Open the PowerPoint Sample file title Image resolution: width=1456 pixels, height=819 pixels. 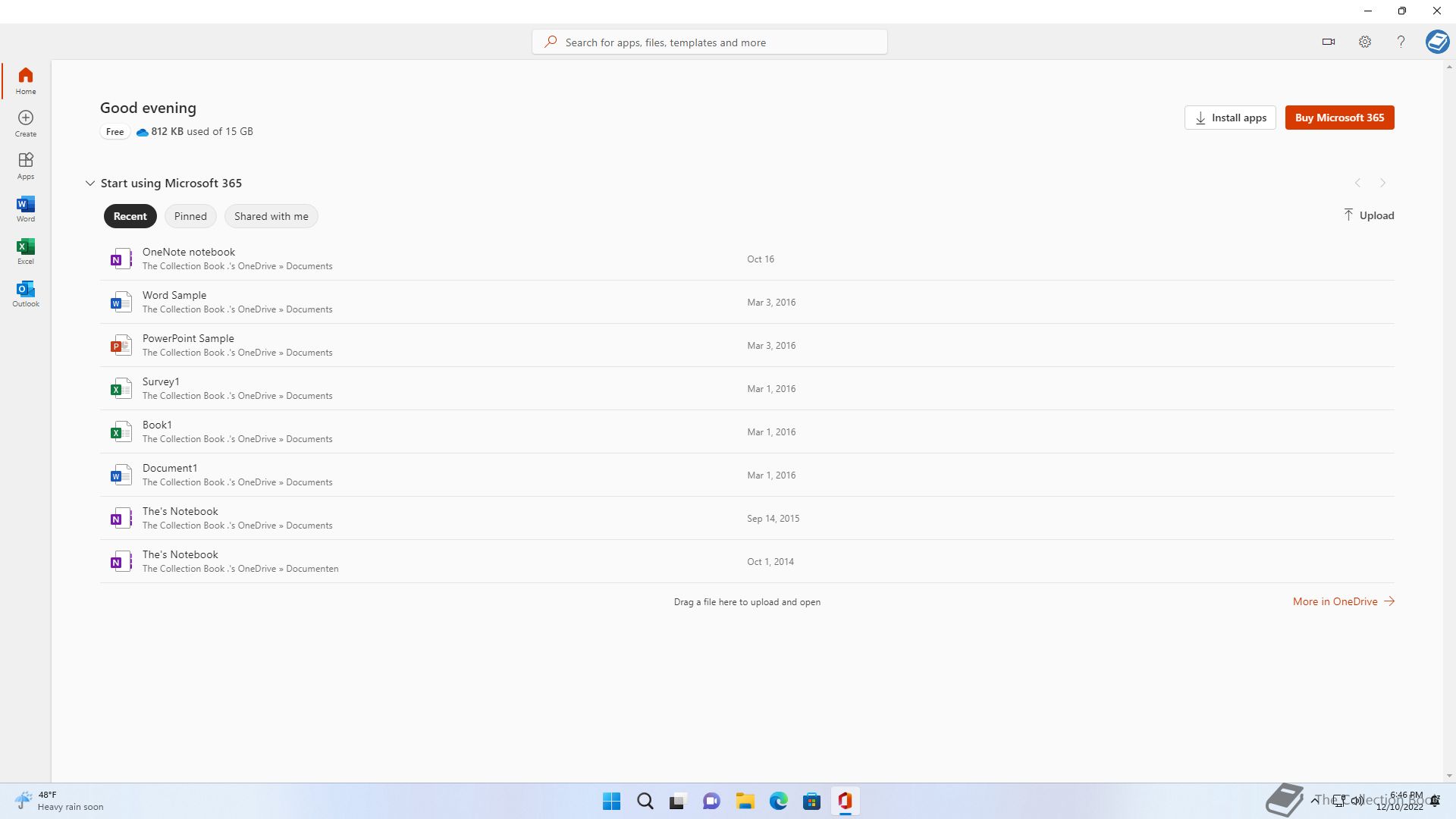pos(188,338)
